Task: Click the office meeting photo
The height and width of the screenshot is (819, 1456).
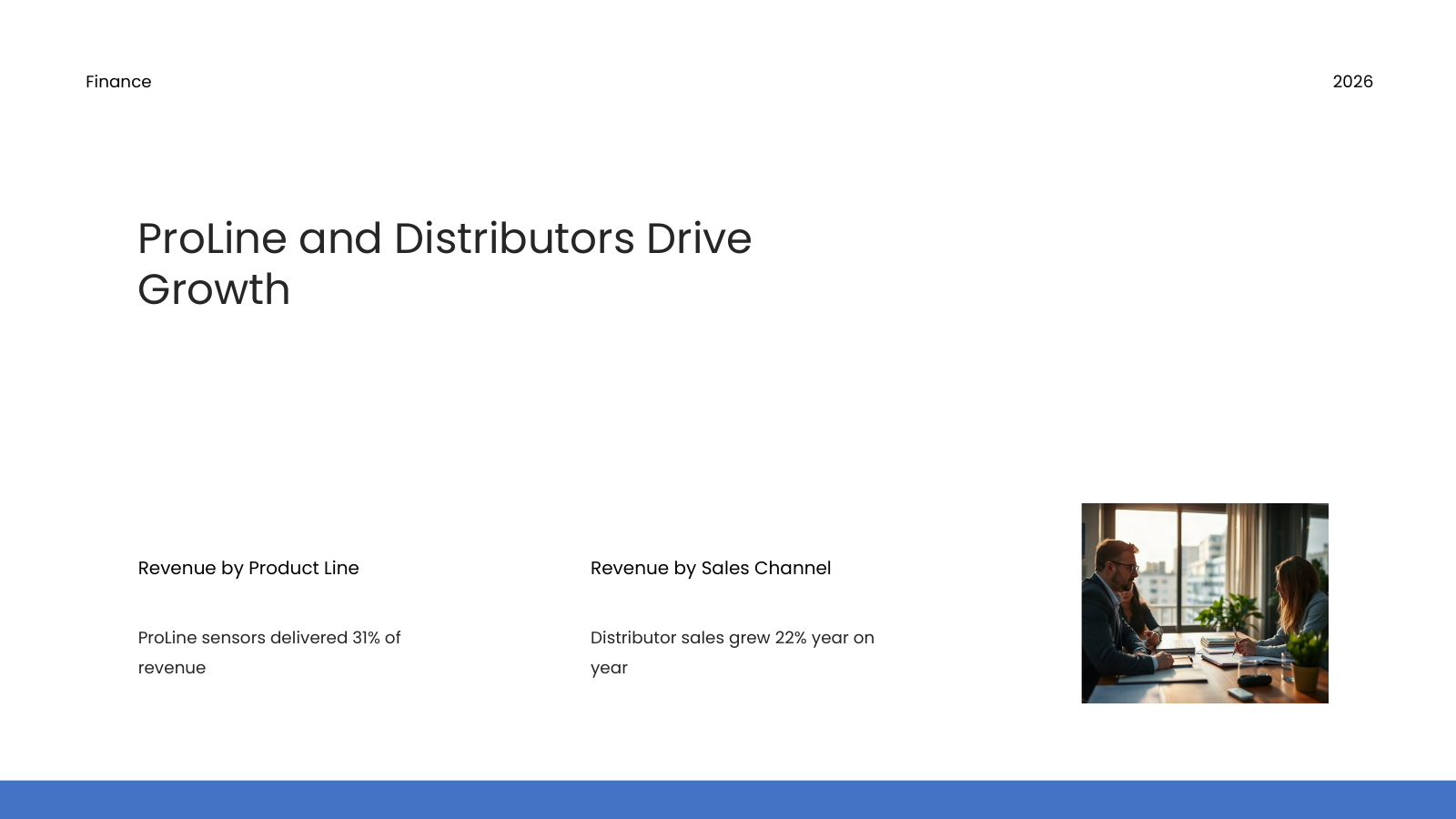Action: pos(1205,603)
